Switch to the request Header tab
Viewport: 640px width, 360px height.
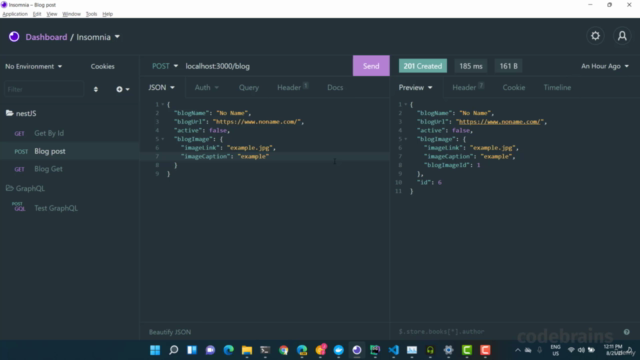(x=292, y=87)
